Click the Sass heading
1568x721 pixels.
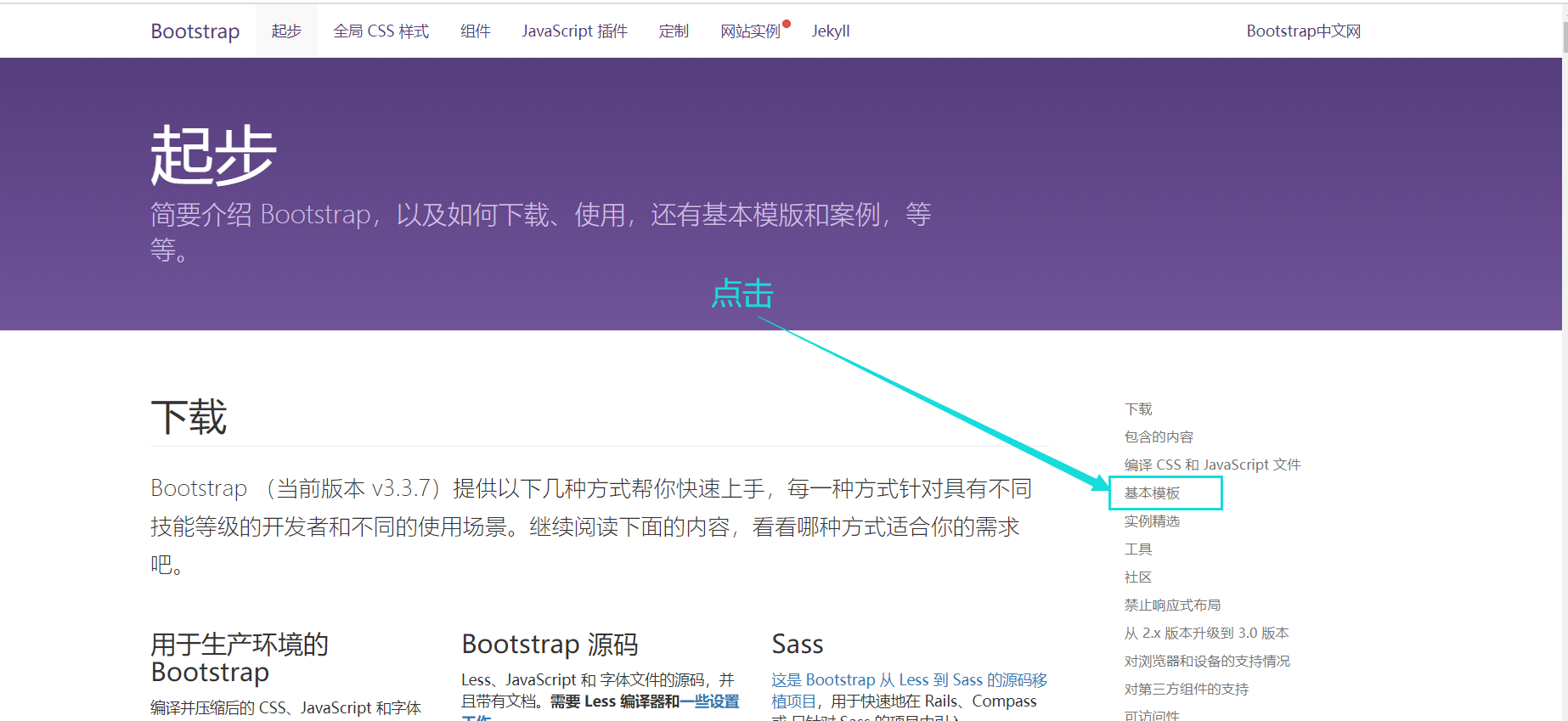tap(798, 645)
